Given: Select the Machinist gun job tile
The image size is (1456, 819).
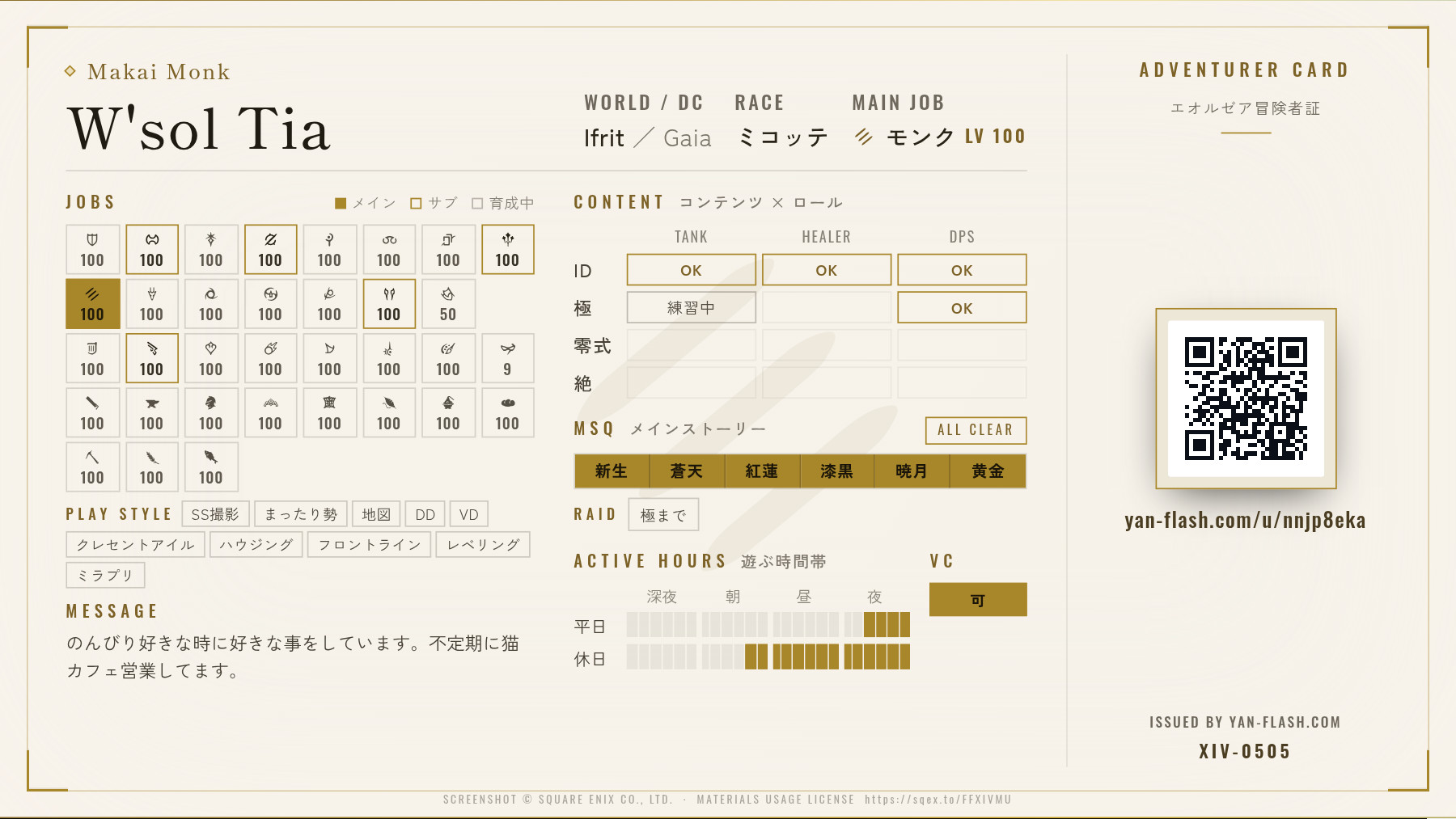Looking at the screenshot, I should [x=151, y=358].
